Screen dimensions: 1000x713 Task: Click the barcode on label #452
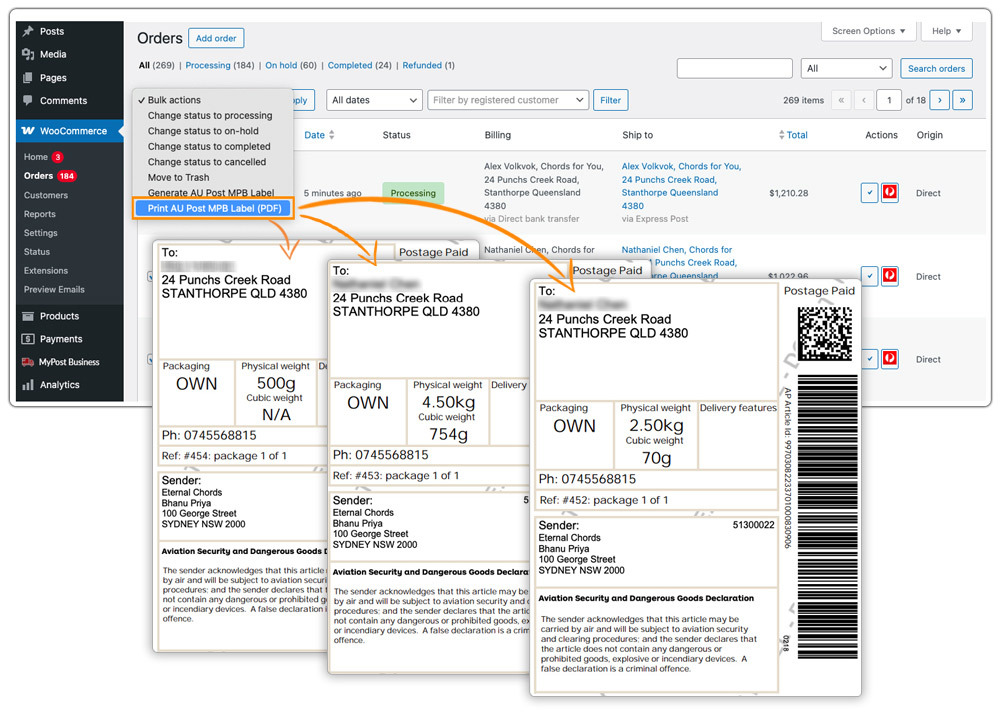pyautogui.click(x=828, y=517)
